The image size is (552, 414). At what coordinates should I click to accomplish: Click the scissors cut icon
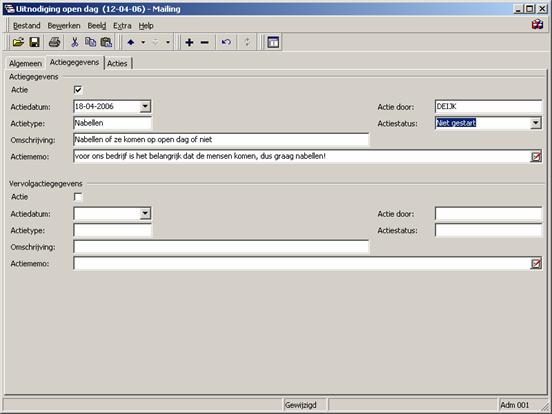74,43
